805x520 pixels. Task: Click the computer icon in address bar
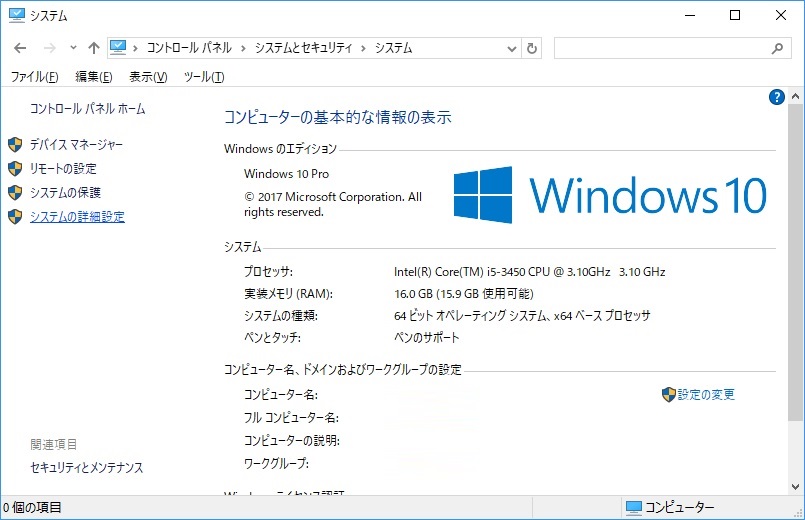[x=118, y=48]
